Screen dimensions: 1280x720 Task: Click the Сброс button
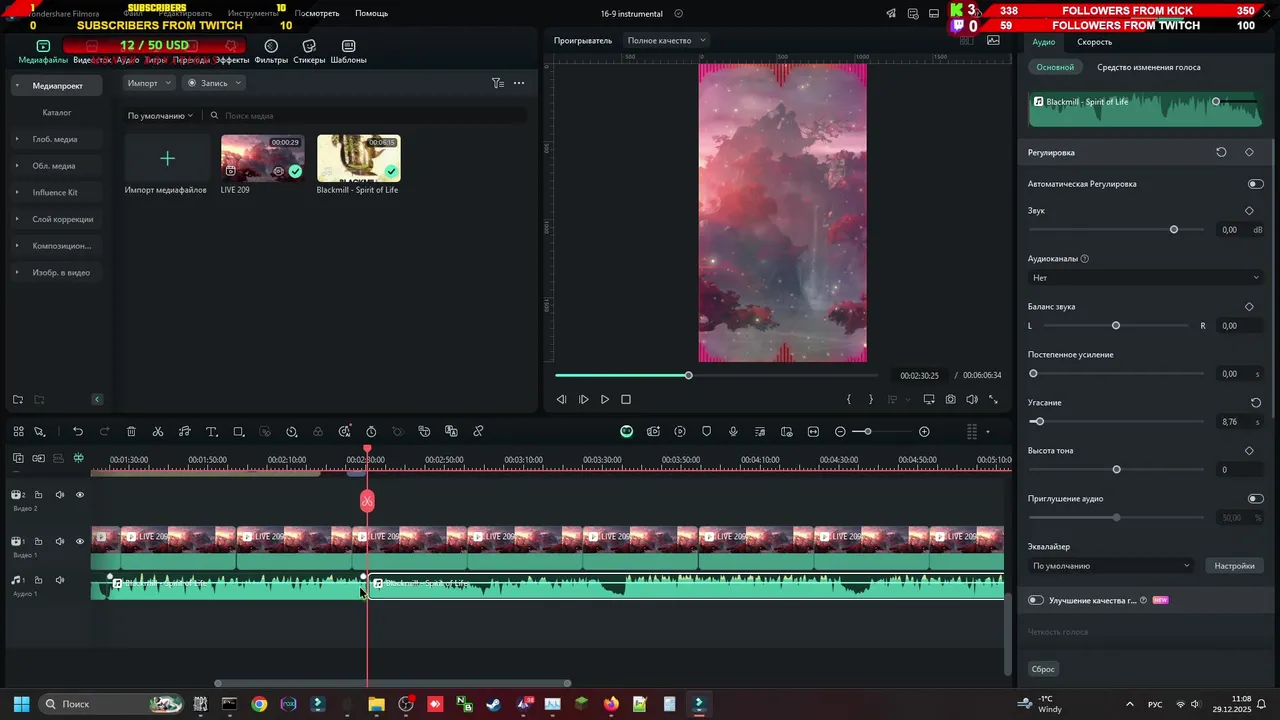pyautogui.click(x=1043, y=669)
